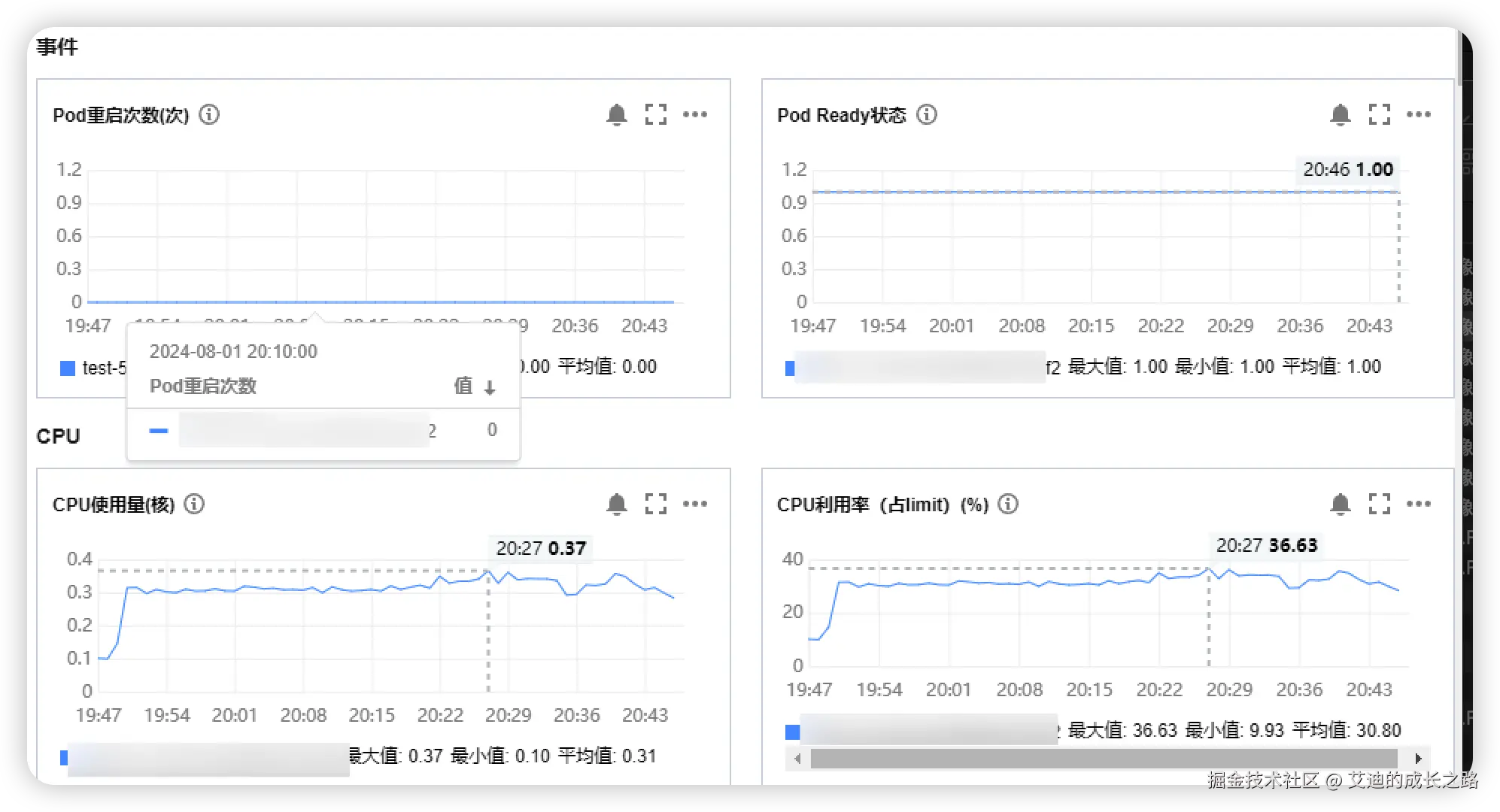Click info icon beside Pod Ready状态 title
The image size is (1500, 812).
(x=927, y=115)
